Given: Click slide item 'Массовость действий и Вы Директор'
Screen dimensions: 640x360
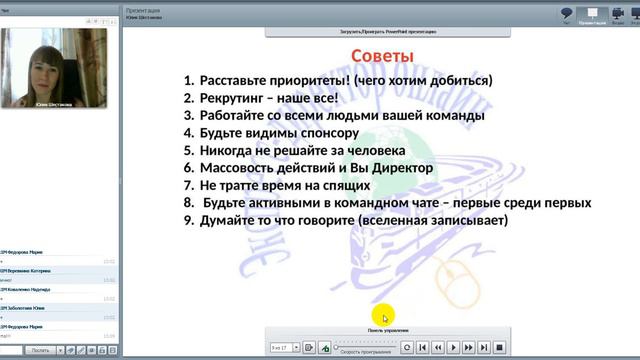Looking at the screenshot, I should click(316, 168).
